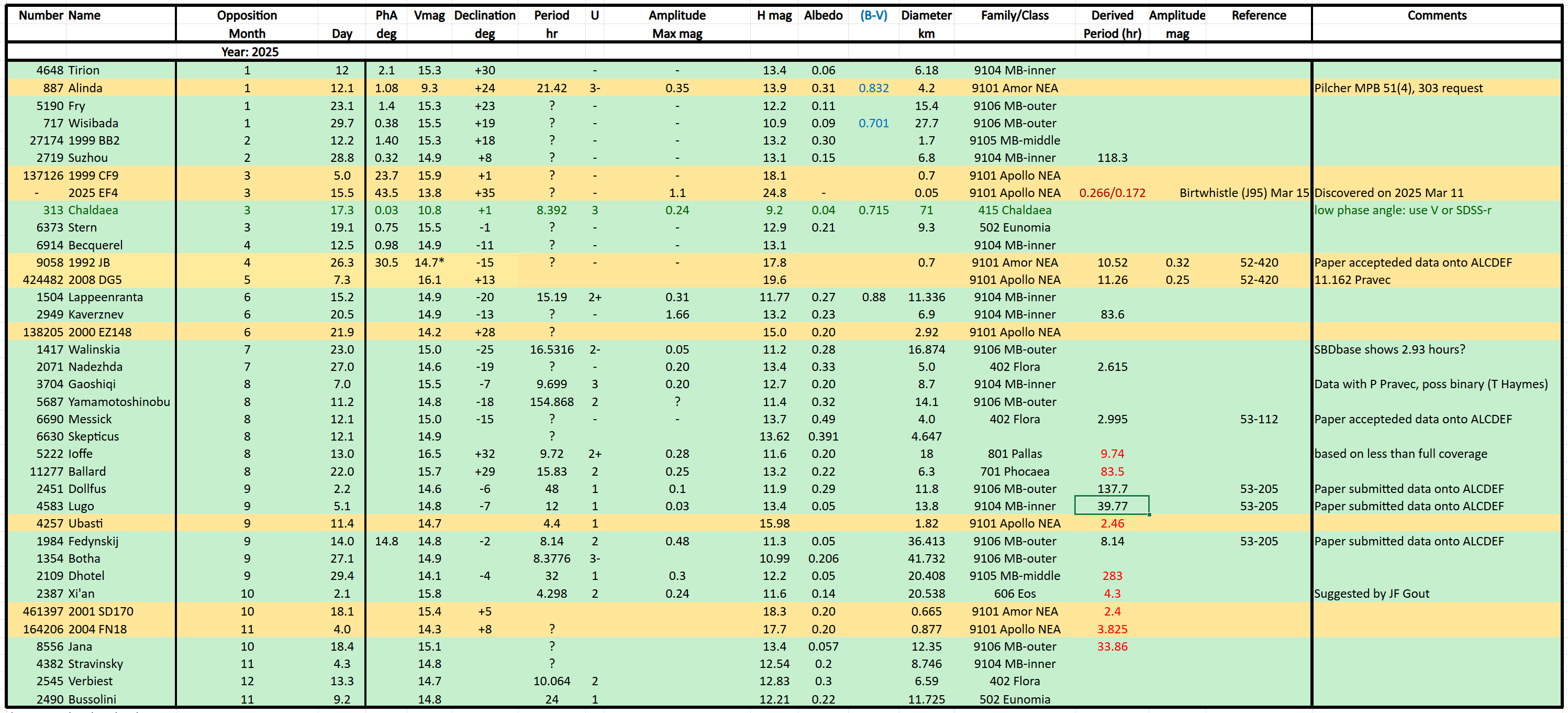1568x713 pixels.
Task: Click the 'Discovered on 2025 Mar 11' comment
Action: pos(1388,193)
